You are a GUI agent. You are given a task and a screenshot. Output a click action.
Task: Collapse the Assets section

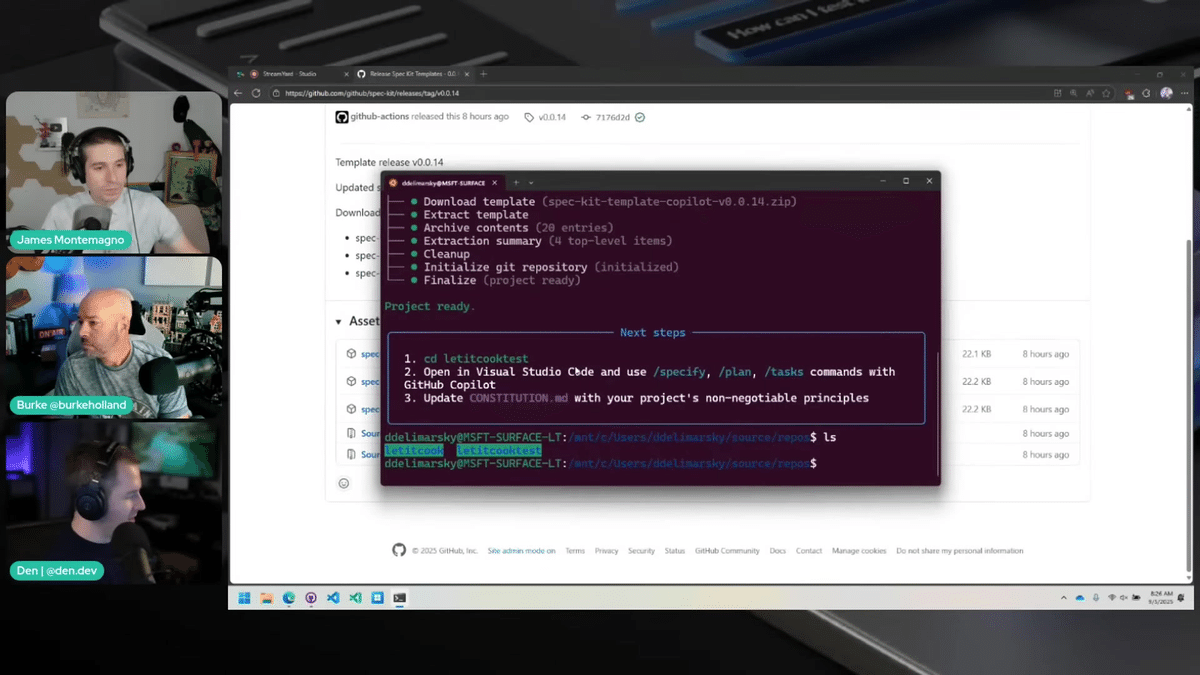coord(338,321)
